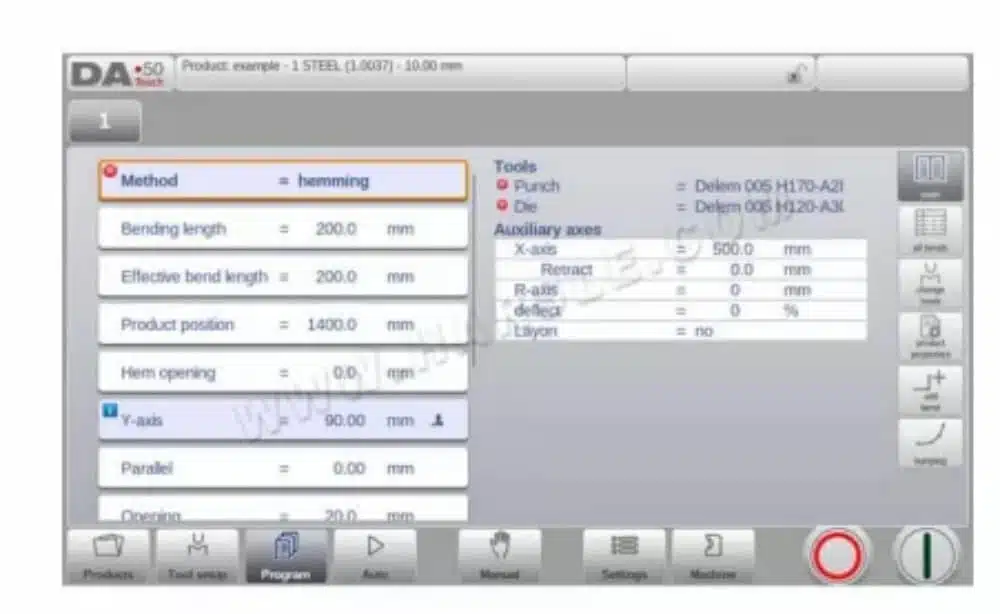Open the Method hemming selection field
The width and height of the screenshot is (1000, 614).
283,180
